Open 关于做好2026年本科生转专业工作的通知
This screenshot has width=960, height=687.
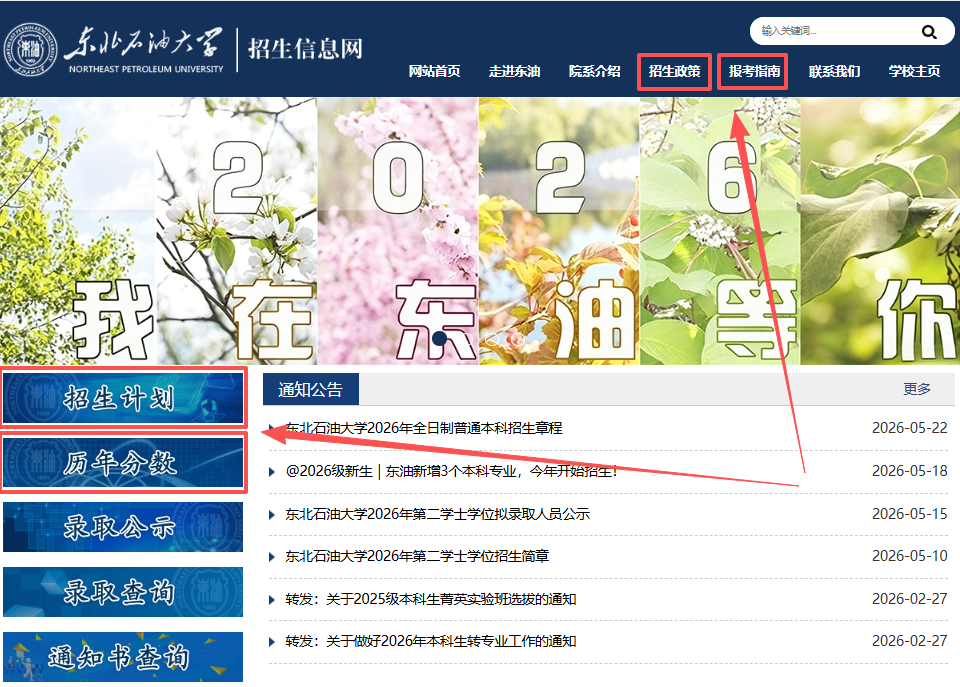[430, 642]
